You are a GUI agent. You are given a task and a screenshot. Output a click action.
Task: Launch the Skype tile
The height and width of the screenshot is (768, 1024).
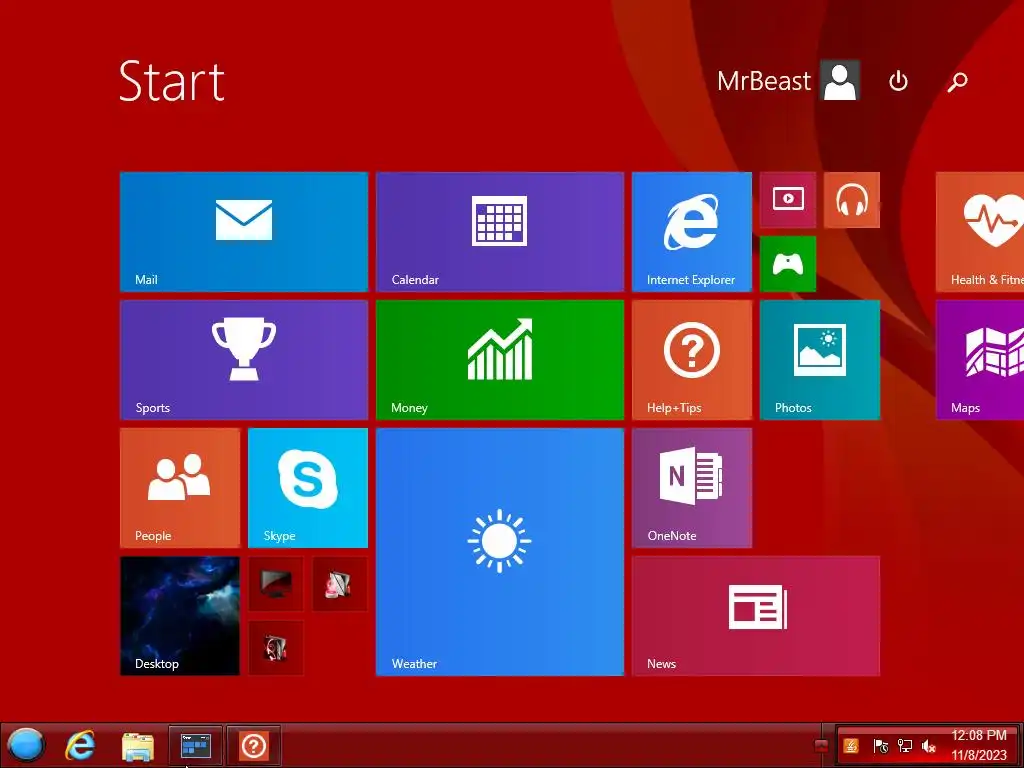[x=308, y=488]
